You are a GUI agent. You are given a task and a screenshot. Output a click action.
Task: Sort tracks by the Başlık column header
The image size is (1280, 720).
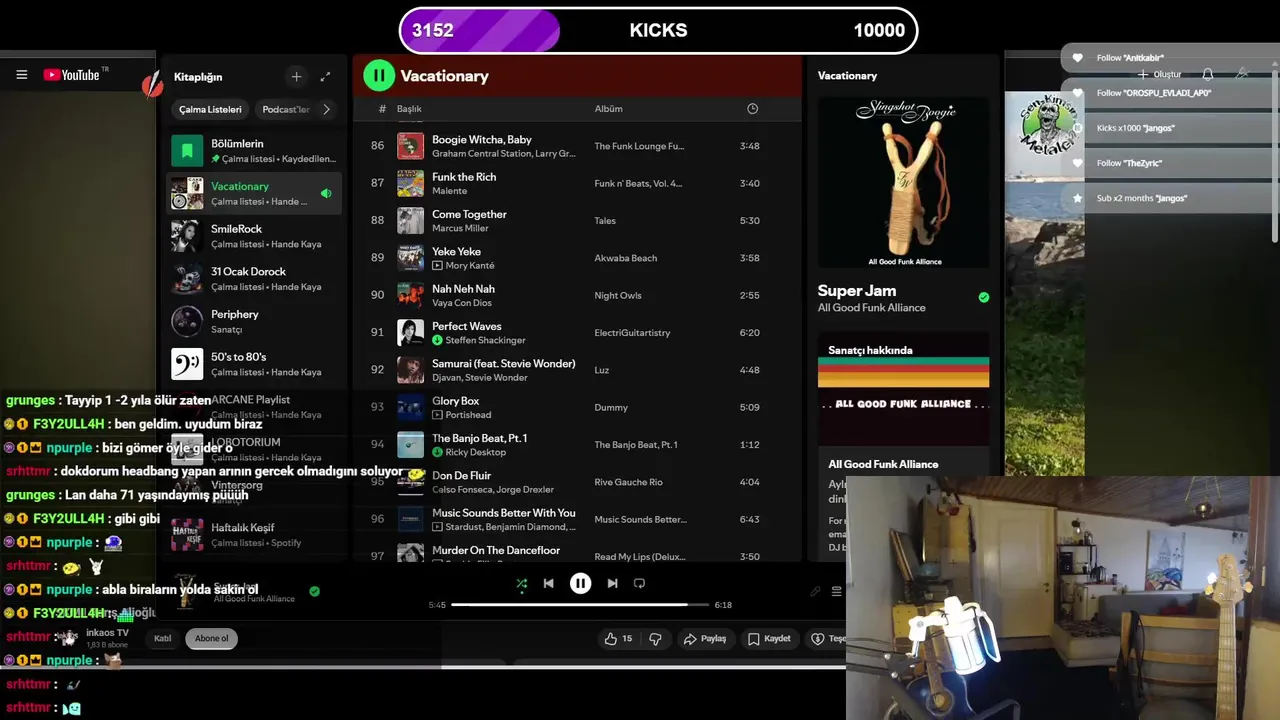[409, 109]
